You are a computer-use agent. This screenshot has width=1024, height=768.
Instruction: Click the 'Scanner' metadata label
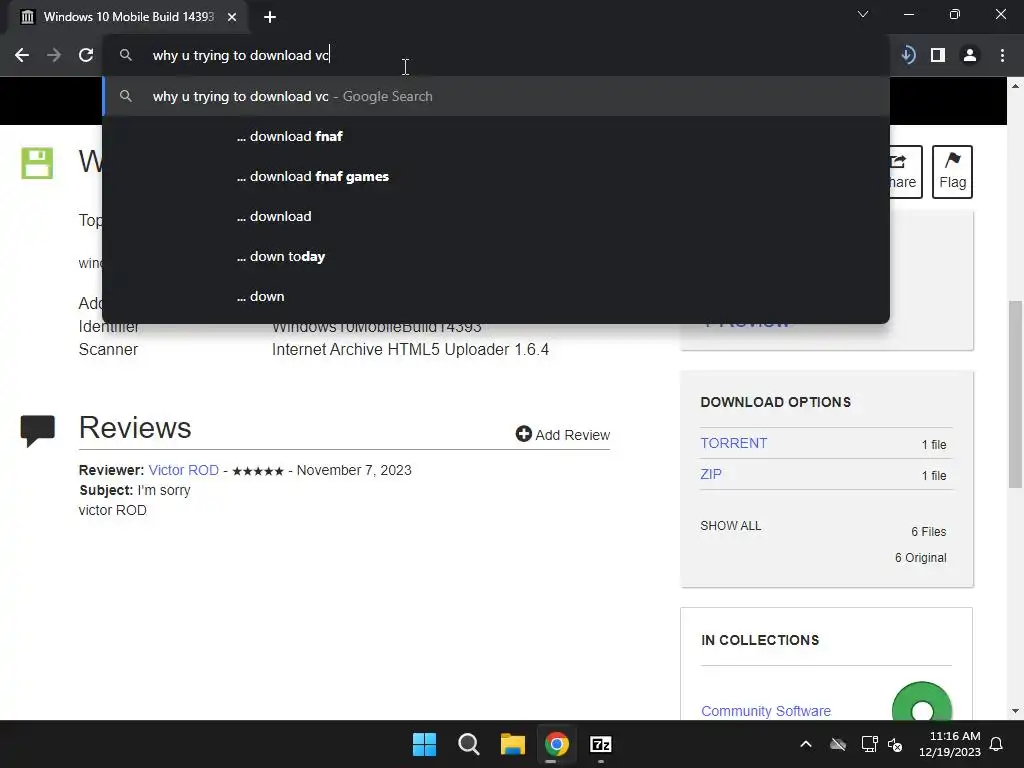pos(108,349)
